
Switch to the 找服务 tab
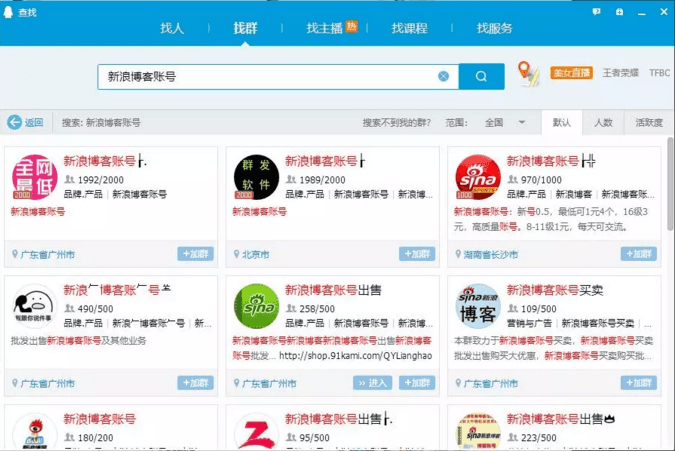[495, 28]
